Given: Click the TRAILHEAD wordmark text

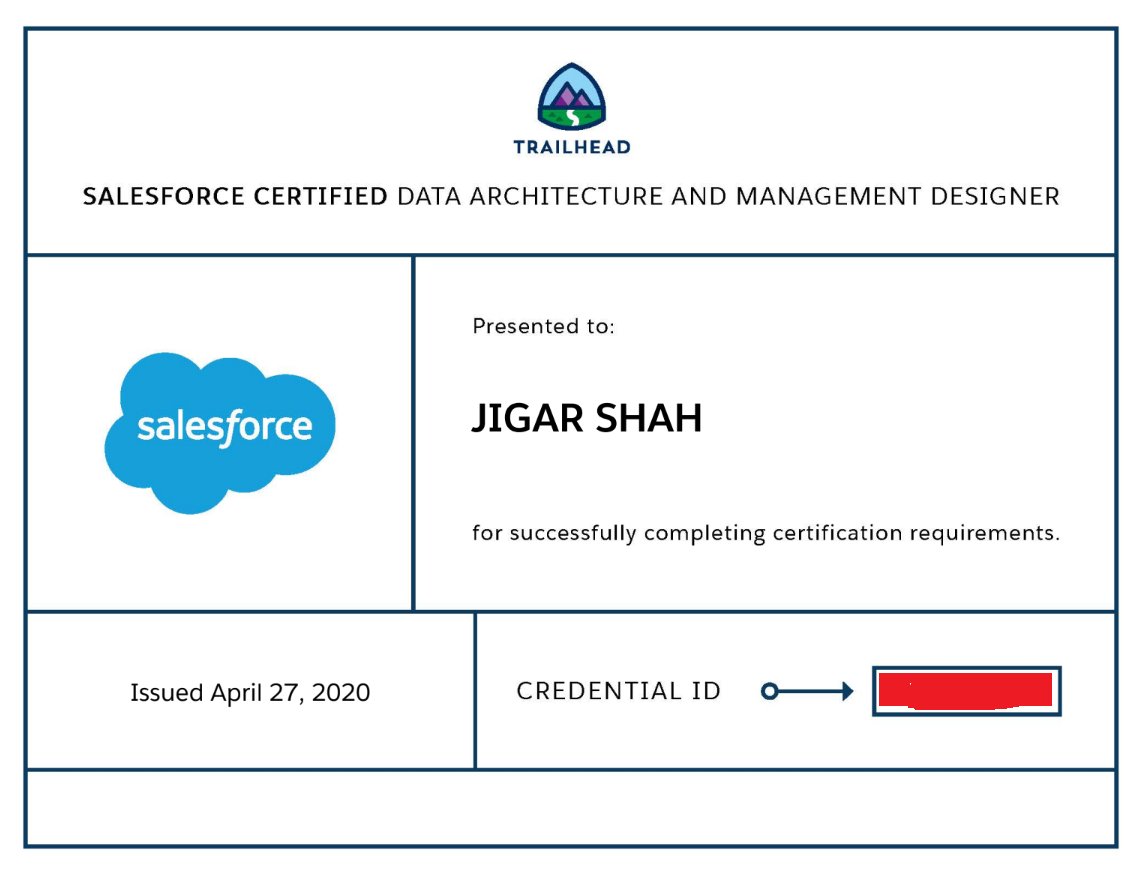Looking at the screenshot, I should coord(571,147).
